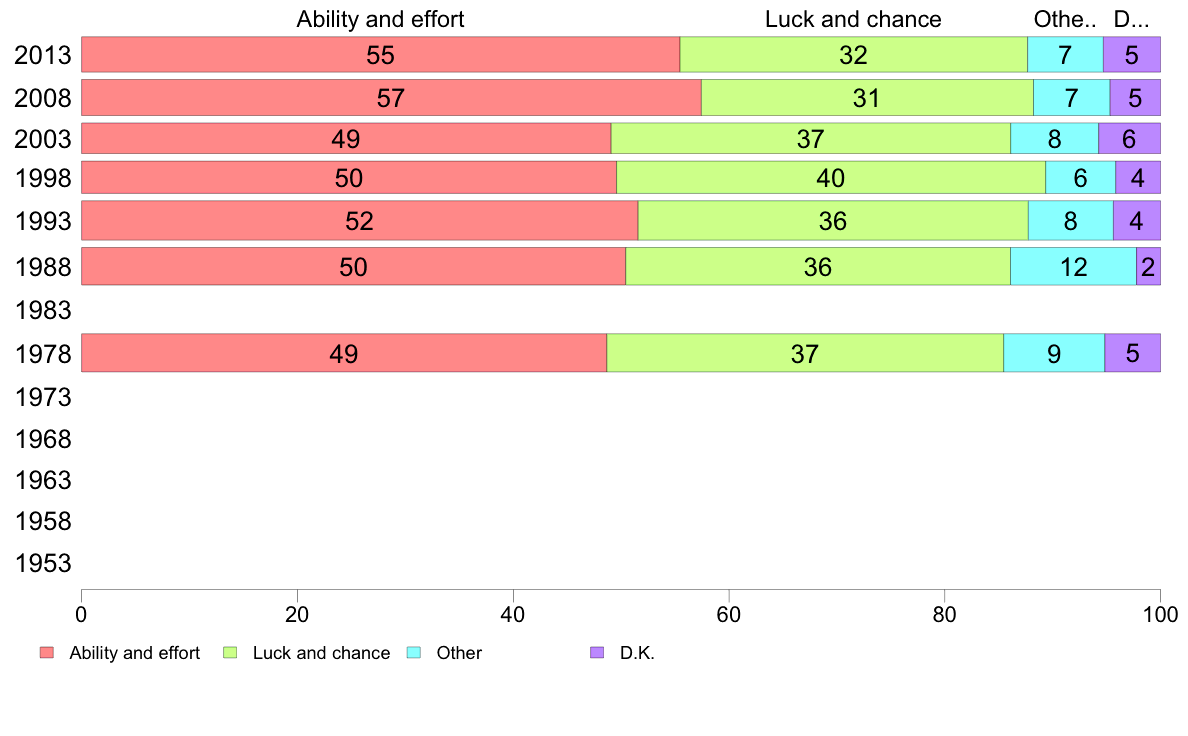
Task: Click the 1988 D.K. segment showing 2
Action: (x=1149, y=267)
